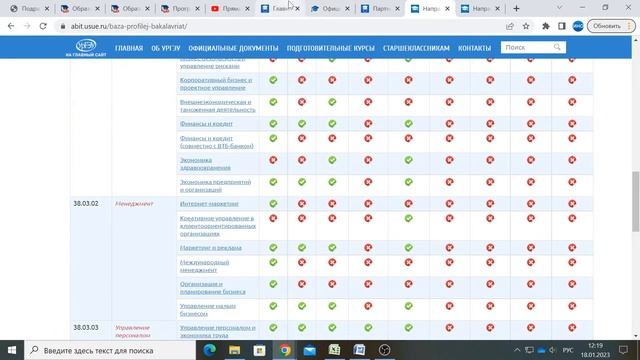Expand the Chrome tab search chevron
This screenshot has height=360, width=640.
coord(559,8)
